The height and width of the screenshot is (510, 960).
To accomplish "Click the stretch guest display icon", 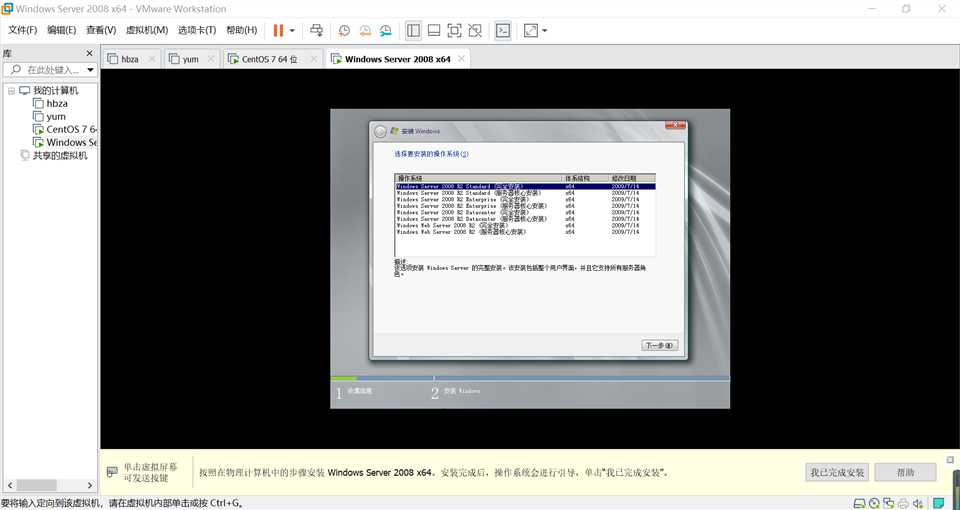I will point(531,30).
